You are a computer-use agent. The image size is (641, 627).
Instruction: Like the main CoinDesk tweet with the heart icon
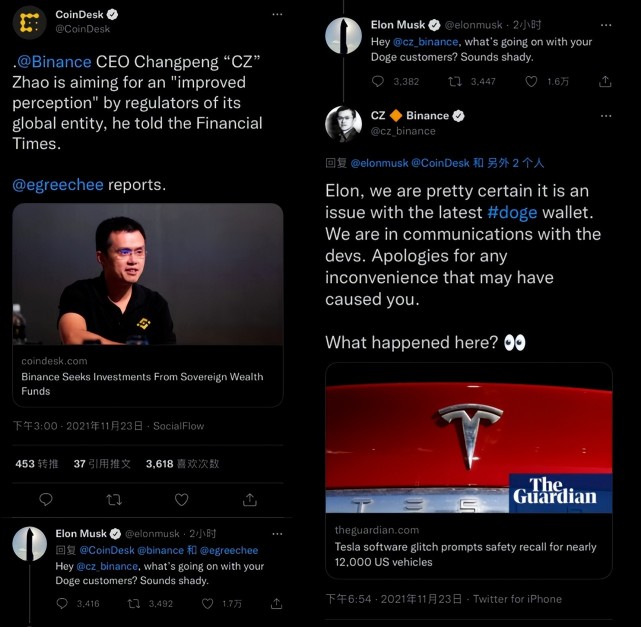coord(181,498)
